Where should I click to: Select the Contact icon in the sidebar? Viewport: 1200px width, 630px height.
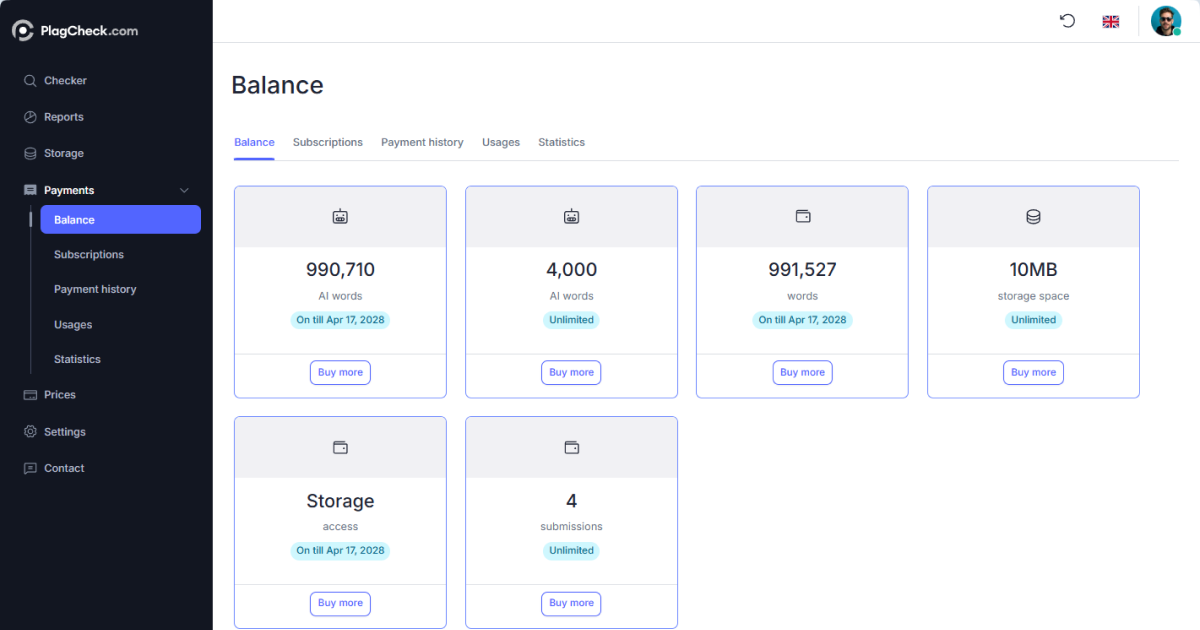(30, 468)
